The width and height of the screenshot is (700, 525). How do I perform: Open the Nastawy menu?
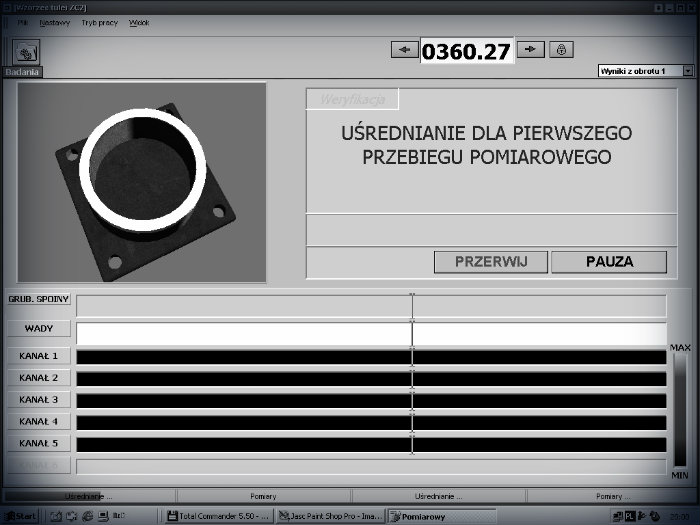click(55, 22)
